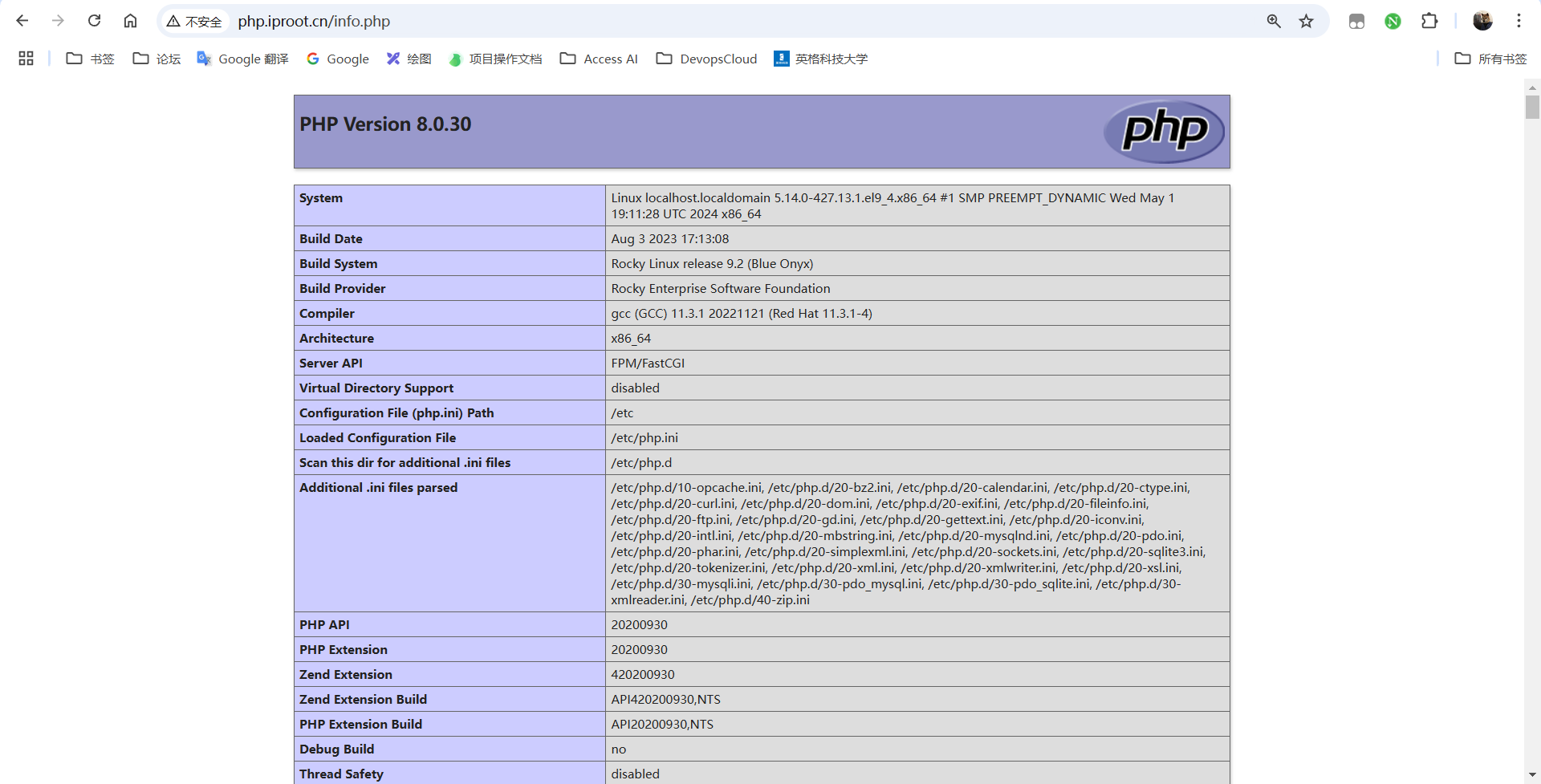Expand the DevopsCloud bookmark folder

(x=706, y=59)
